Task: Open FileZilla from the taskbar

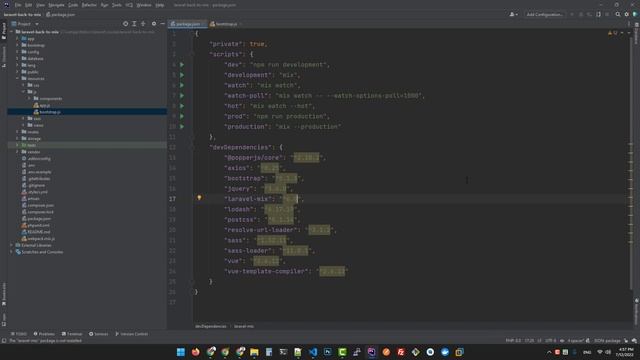Action: tap(401, 352)
